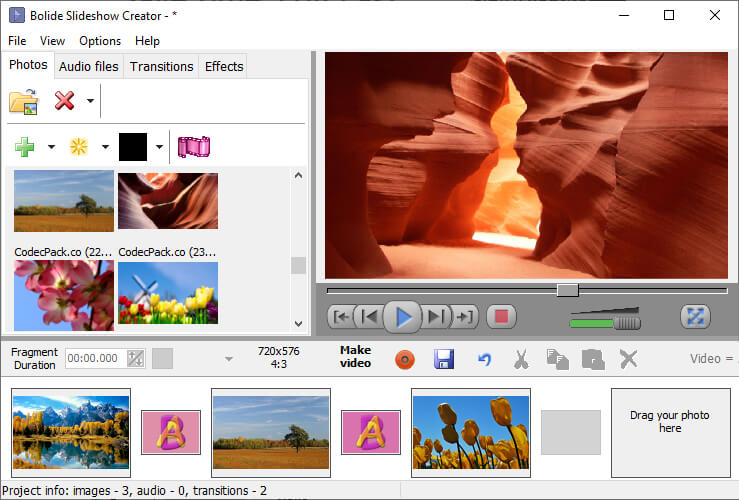Select the yellow tulips slide in timeline
The width and height of the screenshot is (739, 500).
pyautogui.click(x=470, y=432)
